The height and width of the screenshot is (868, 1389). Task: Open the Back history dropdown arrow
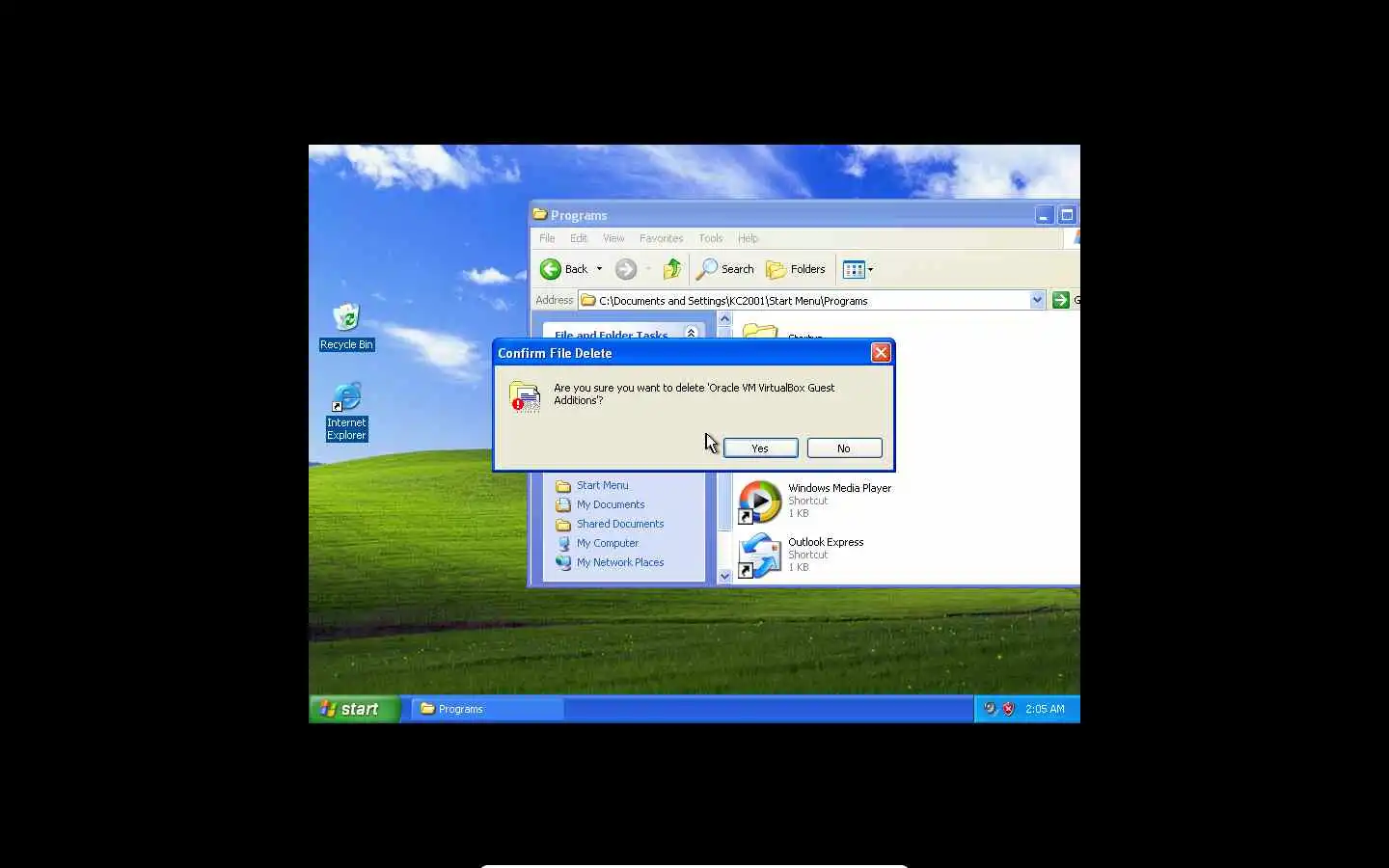tap(599, 269)
